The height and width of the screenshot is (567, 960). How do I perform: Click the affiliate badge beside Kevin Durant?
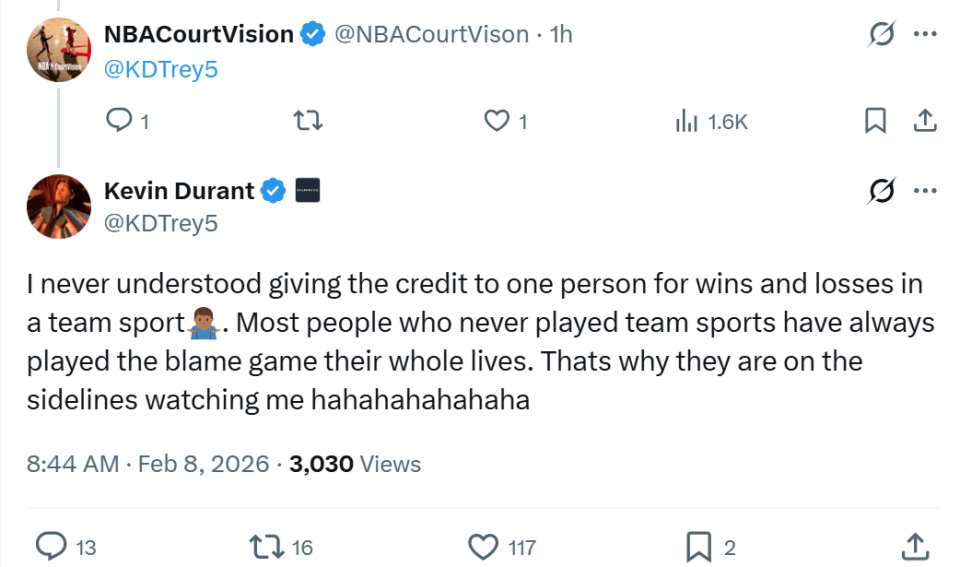pos(307,190)
